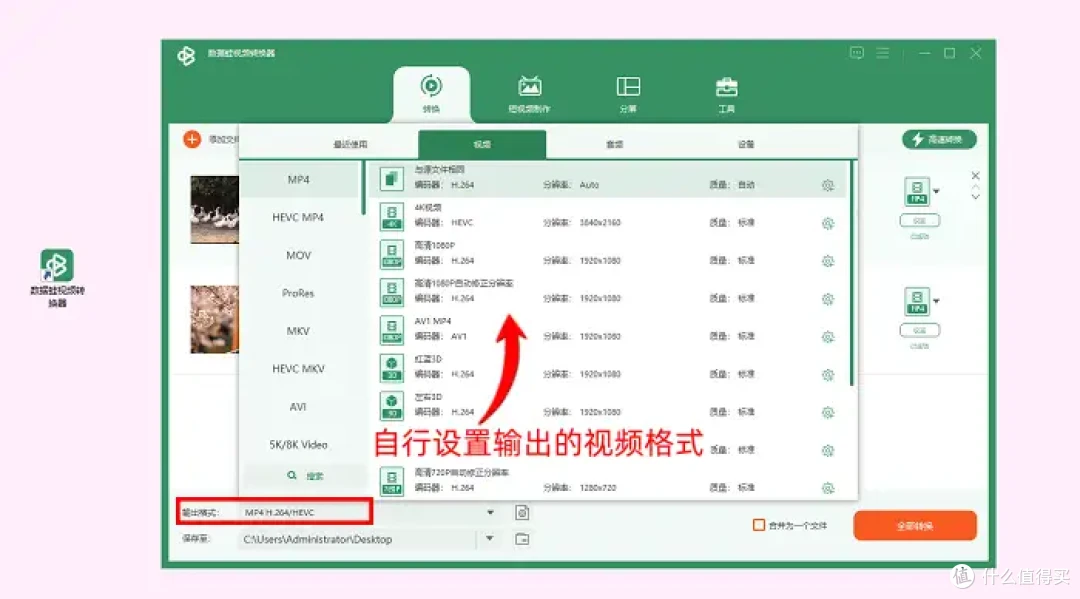
Task: Open the Toolbox (工具) tab
Action: click(726, 94)
